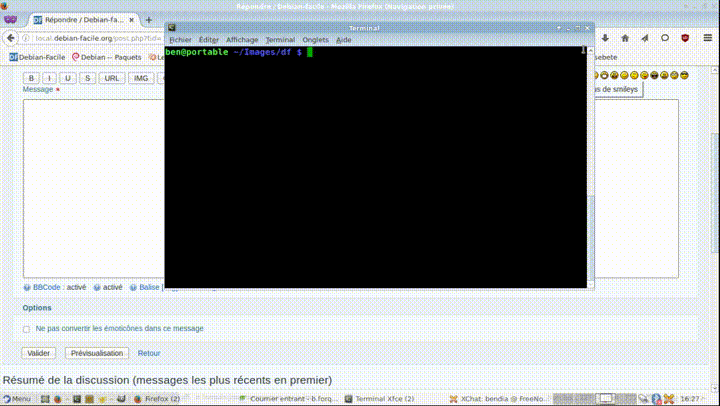Open the terminal Fichier menu
This screenshot has width=720, height=406.
(180, 40)
